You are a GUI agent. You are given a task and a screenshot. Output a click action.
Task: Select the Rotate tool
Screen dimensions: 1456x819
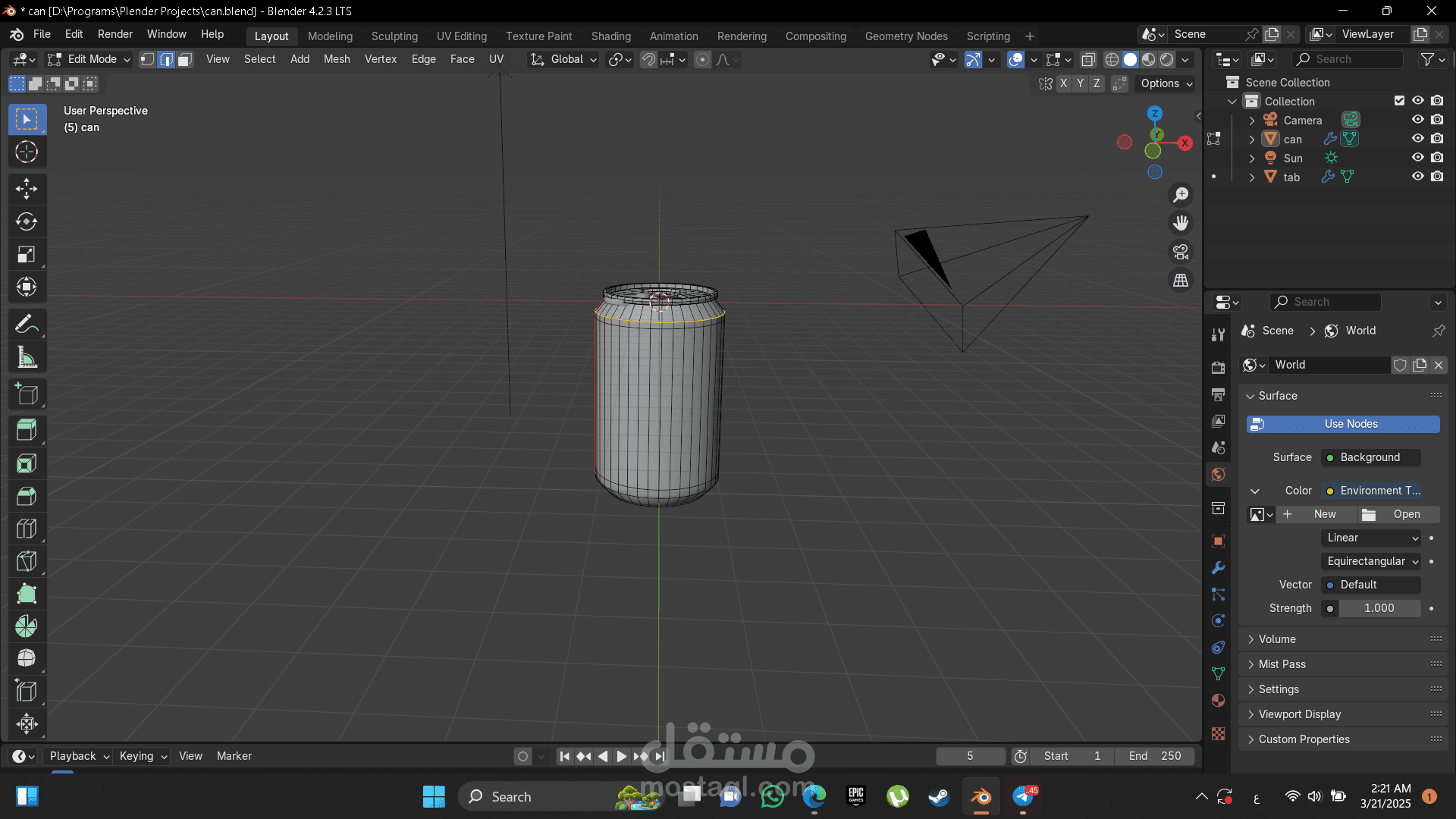click(x=27, y=221)
